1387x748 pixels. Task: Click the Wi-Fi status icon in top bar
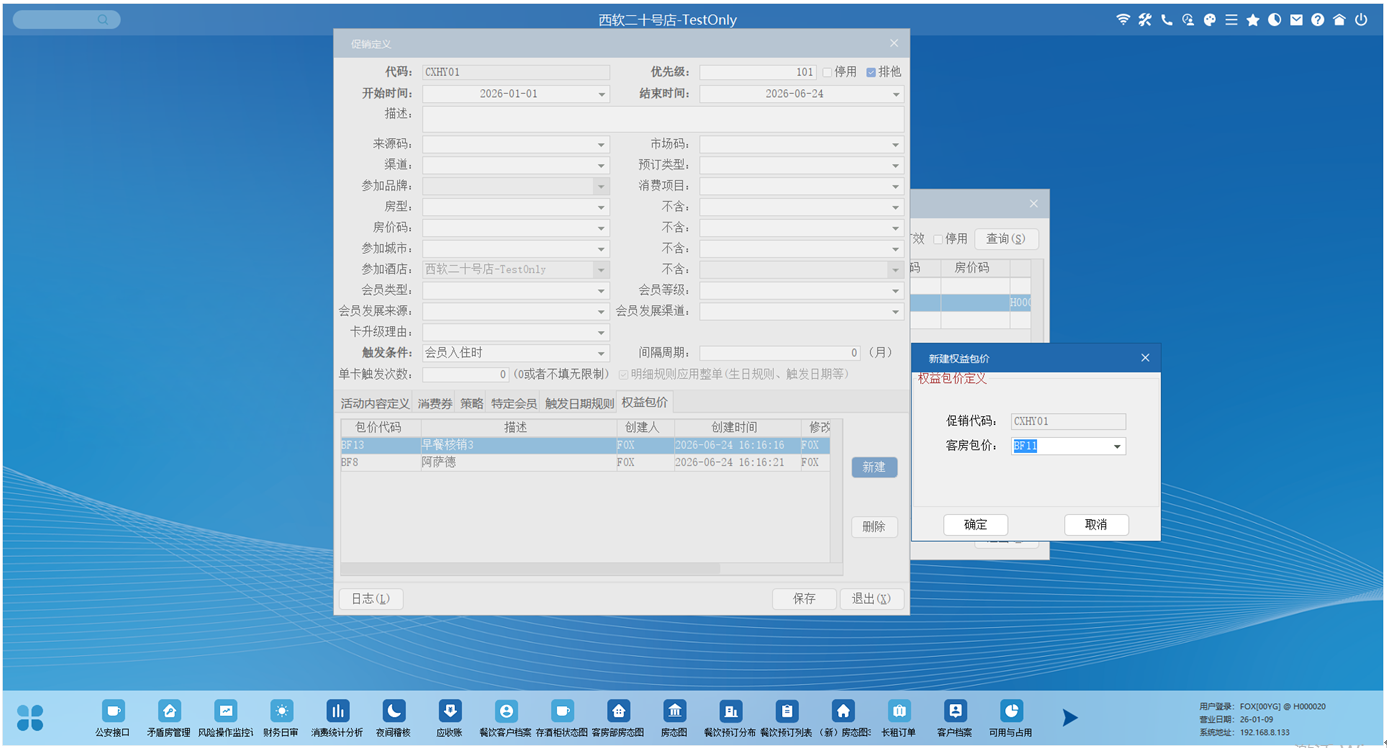point(1123,19)
